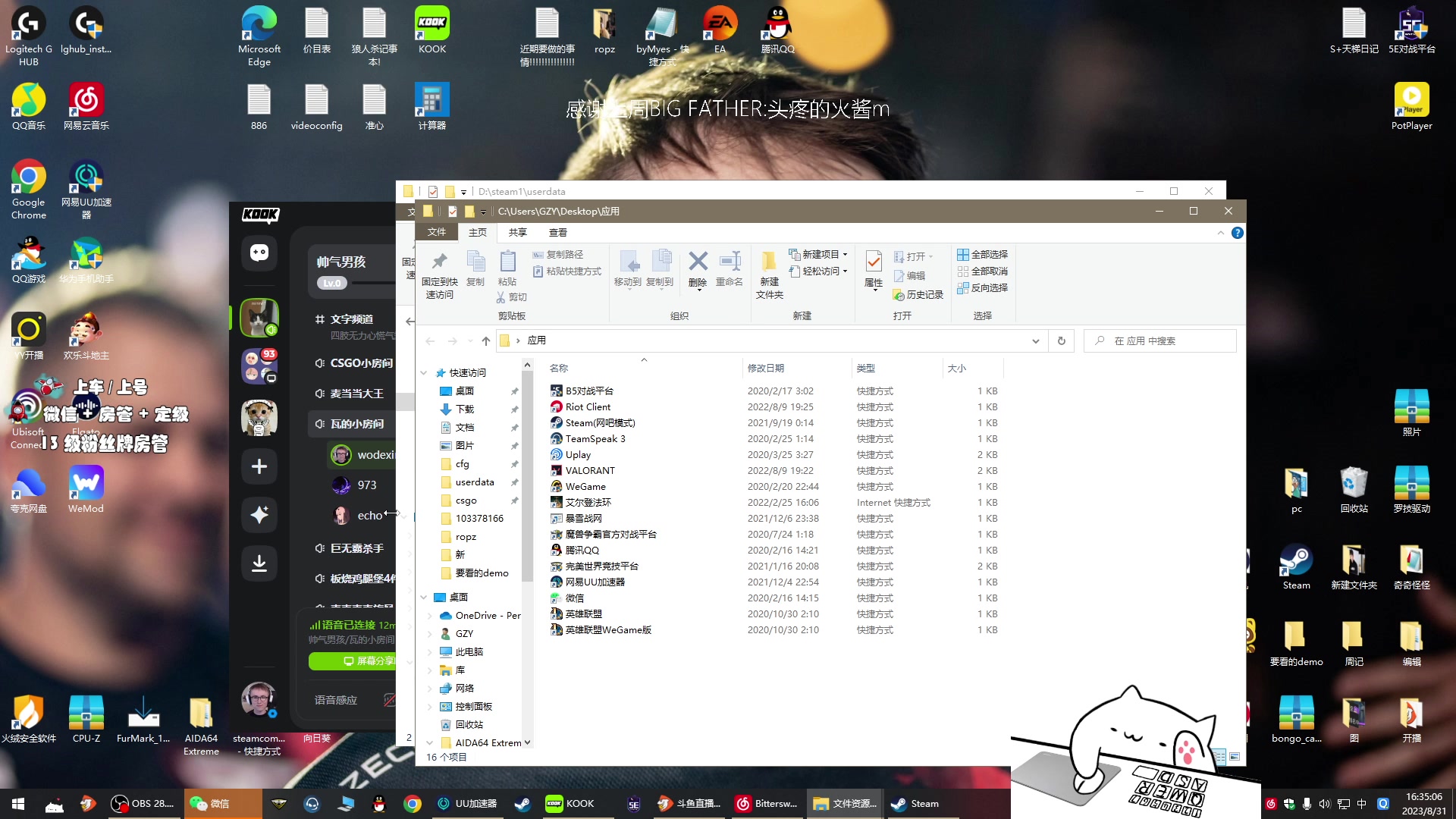Switch to the Home (主页) ribbon tab
This screenshot has width=1456, height=819.
(x=478, y=233)
